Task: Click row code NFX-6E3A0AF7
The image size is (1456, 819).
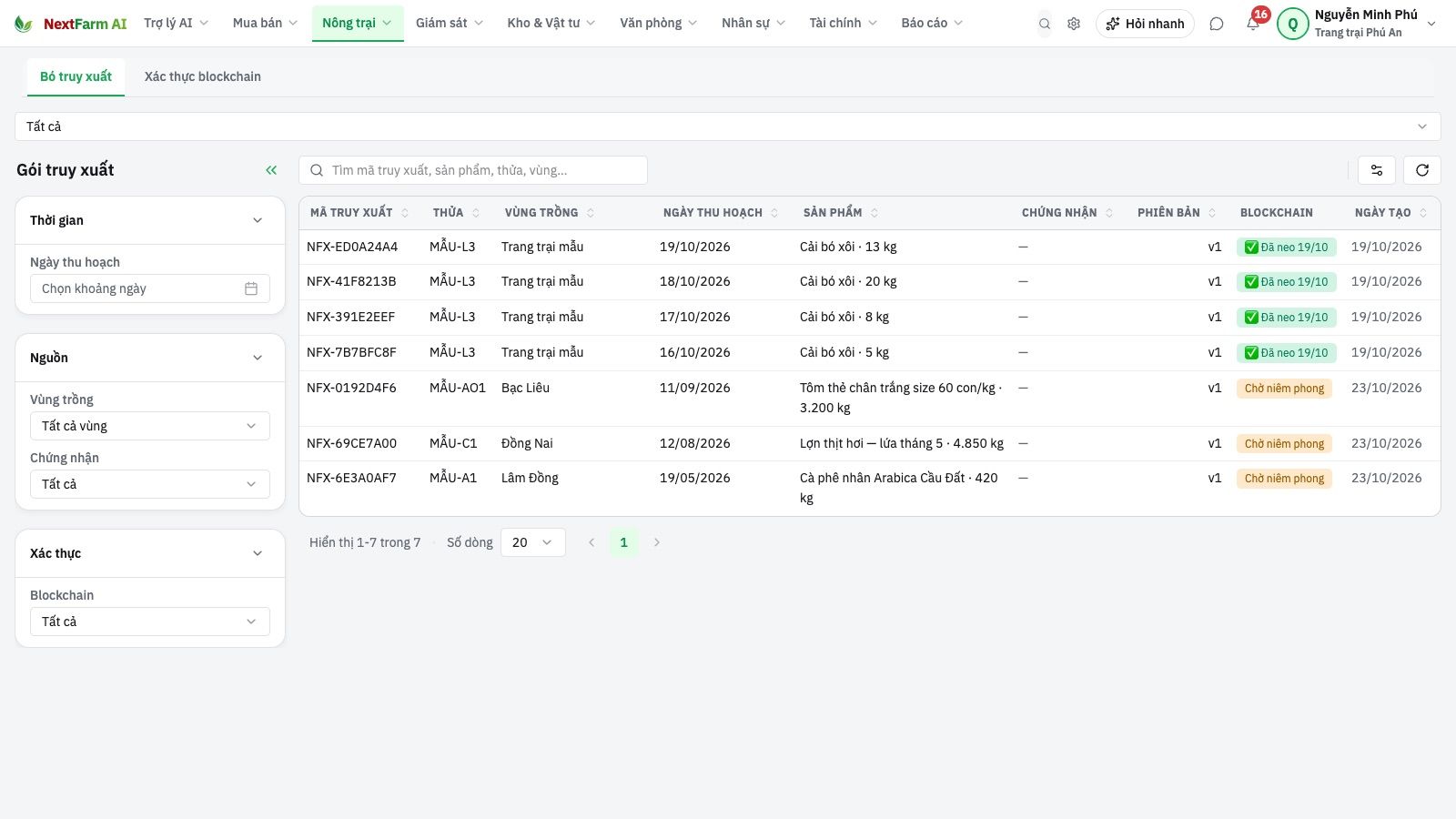Action: tap(351, 478)
